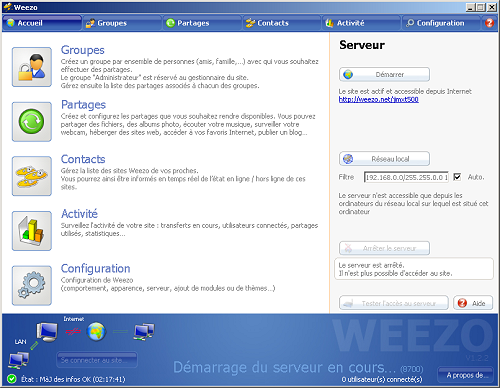
Task: Click the Serveur panel heading
Action: [362, 45]
